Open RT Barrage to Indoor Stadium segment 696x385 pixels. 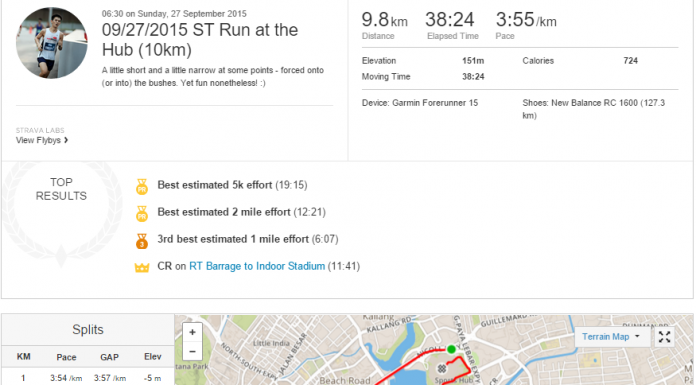click(257, 266)
